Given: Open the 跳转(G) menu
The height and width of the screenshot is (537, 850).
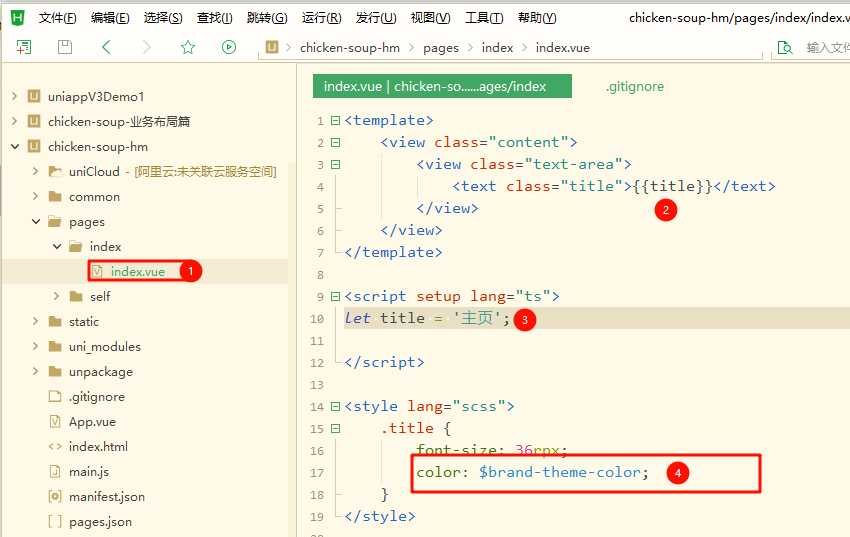Looking at the screenshot, I should pos(267,18).
